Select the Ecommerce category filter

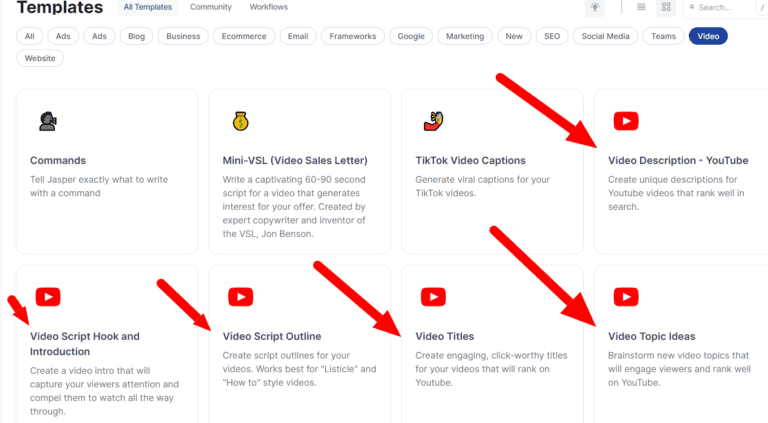tap(244, 36)
